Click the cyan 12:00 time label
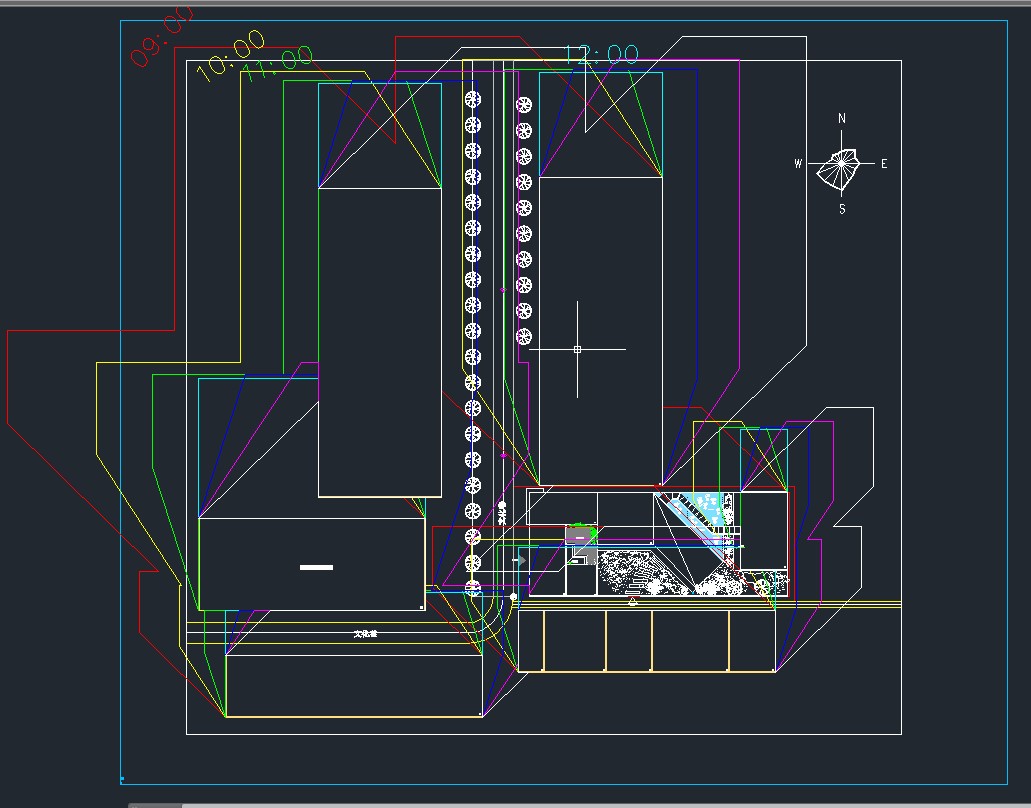Screen dimensions: 1031x808 [601, 55]
